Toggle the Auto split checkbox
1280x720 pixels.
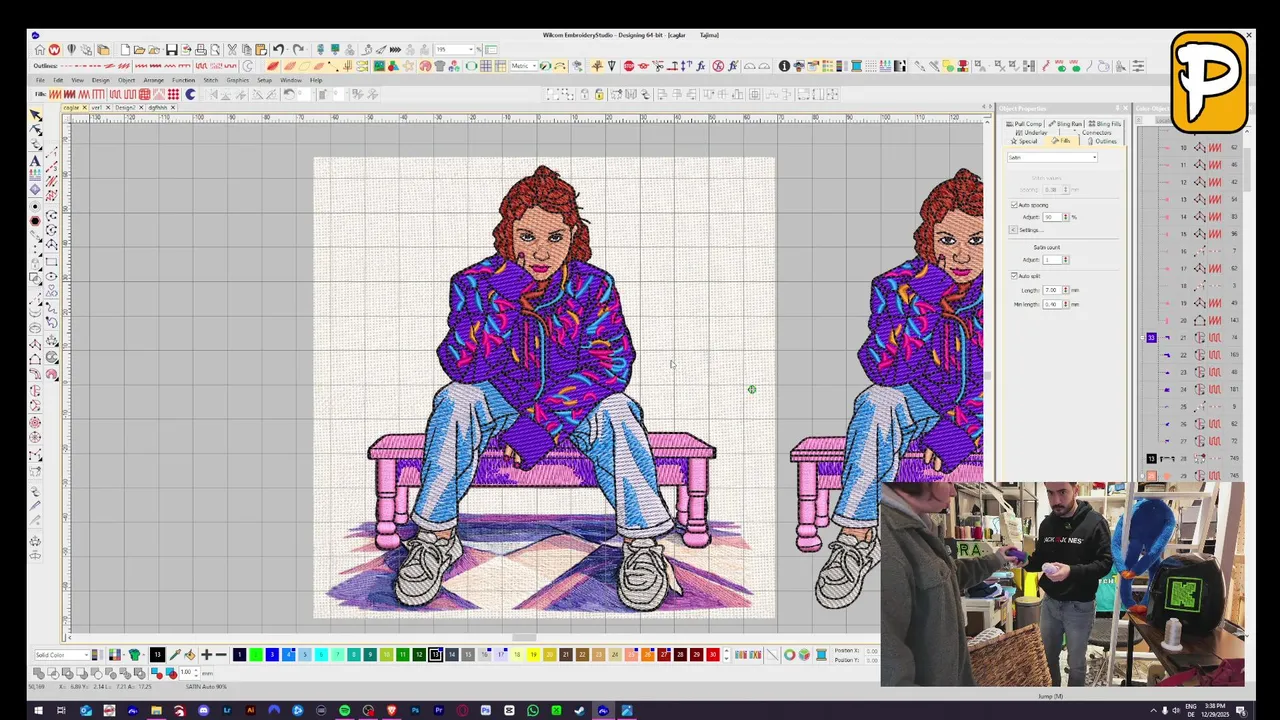tap(1014, 276)
